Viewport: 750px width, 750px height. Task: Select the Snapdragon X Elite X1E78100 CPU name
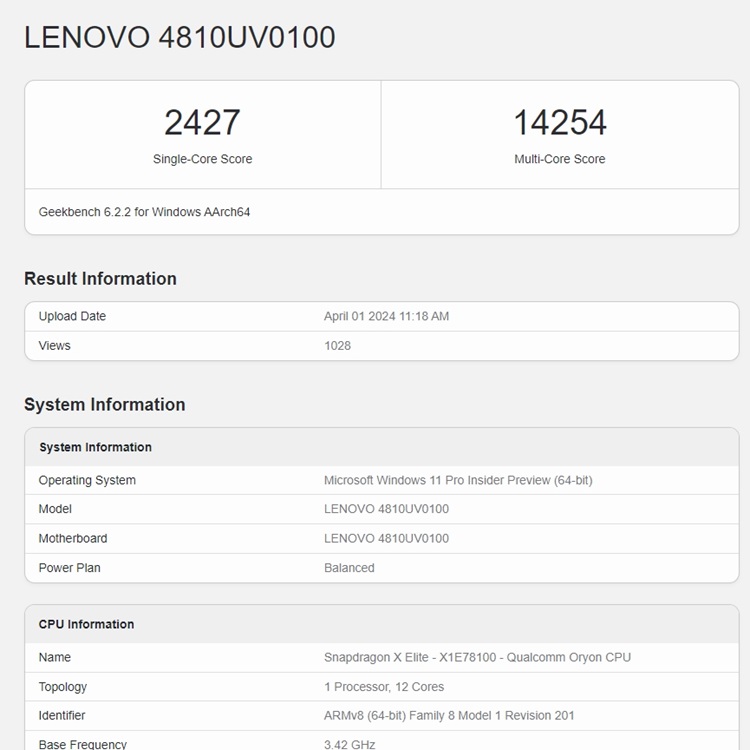pyautogui.click(x=477, y=657)
